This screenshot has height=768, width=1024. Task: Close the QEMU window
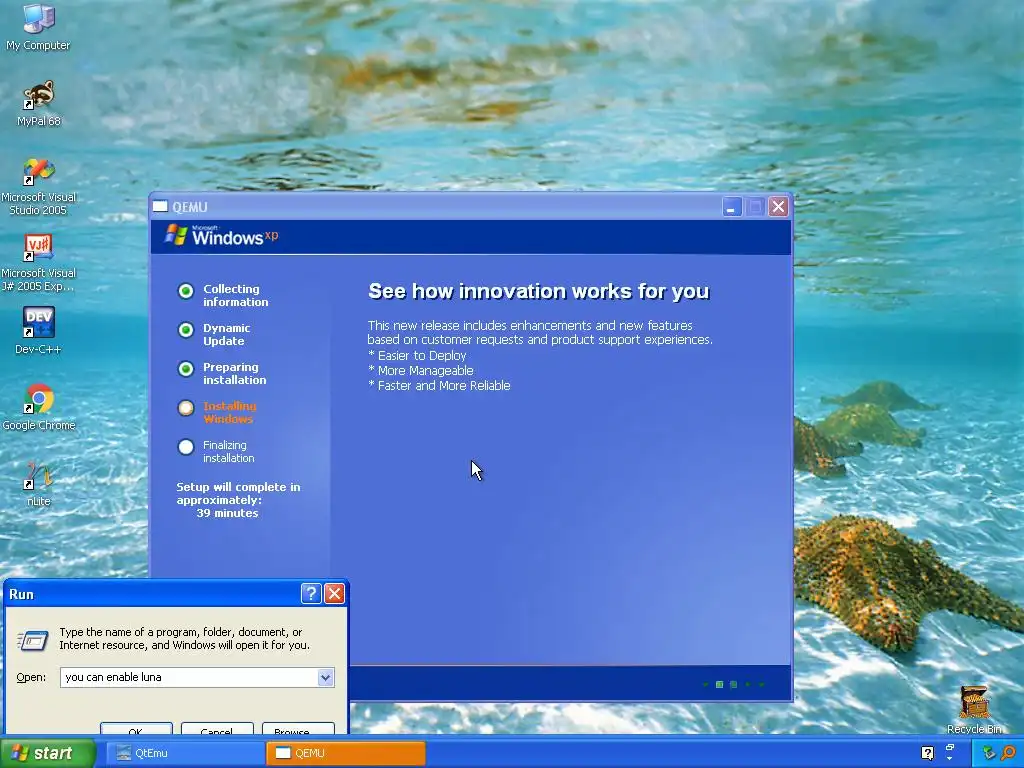[x=778, y=207]
